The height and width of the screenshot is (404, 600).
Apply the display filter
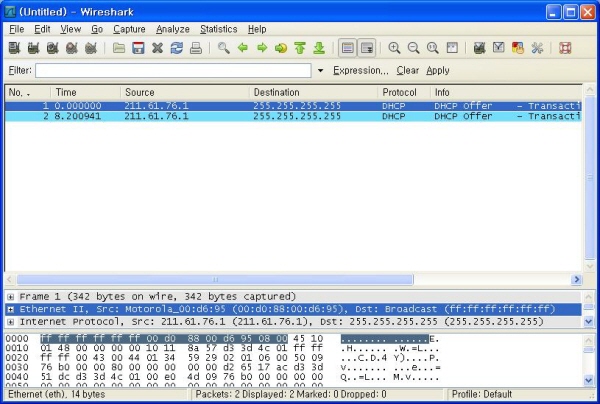click(x=438, y=70)
